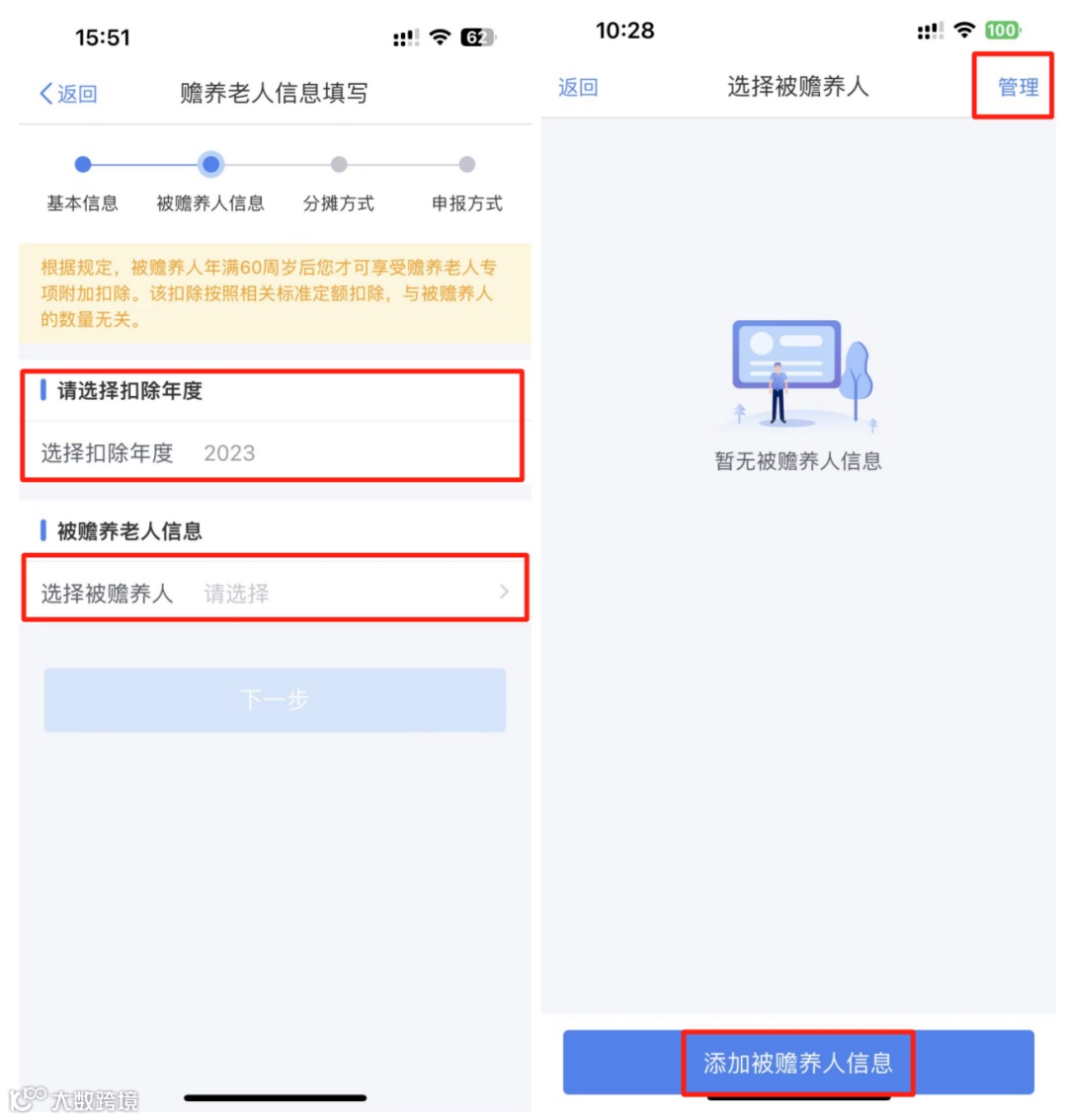
Task: Expand the 选择被赡养人 请选择 row
Action: click(275, 593)
